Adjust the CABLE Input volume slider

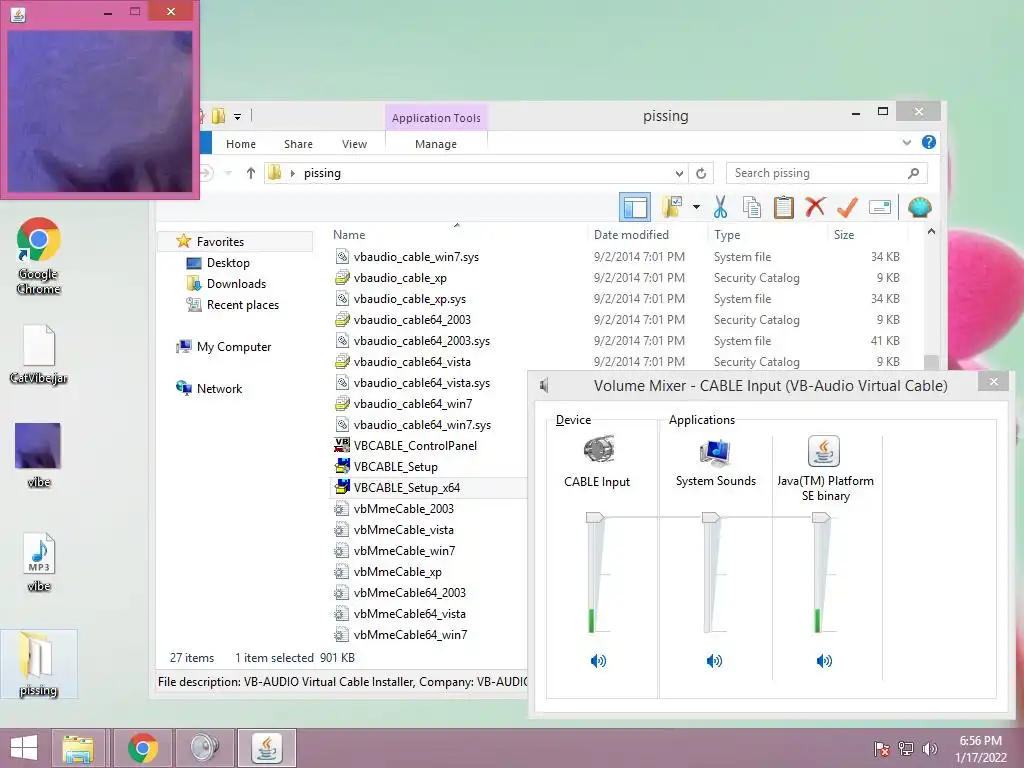pyautogui.click(x=594, y=517)
